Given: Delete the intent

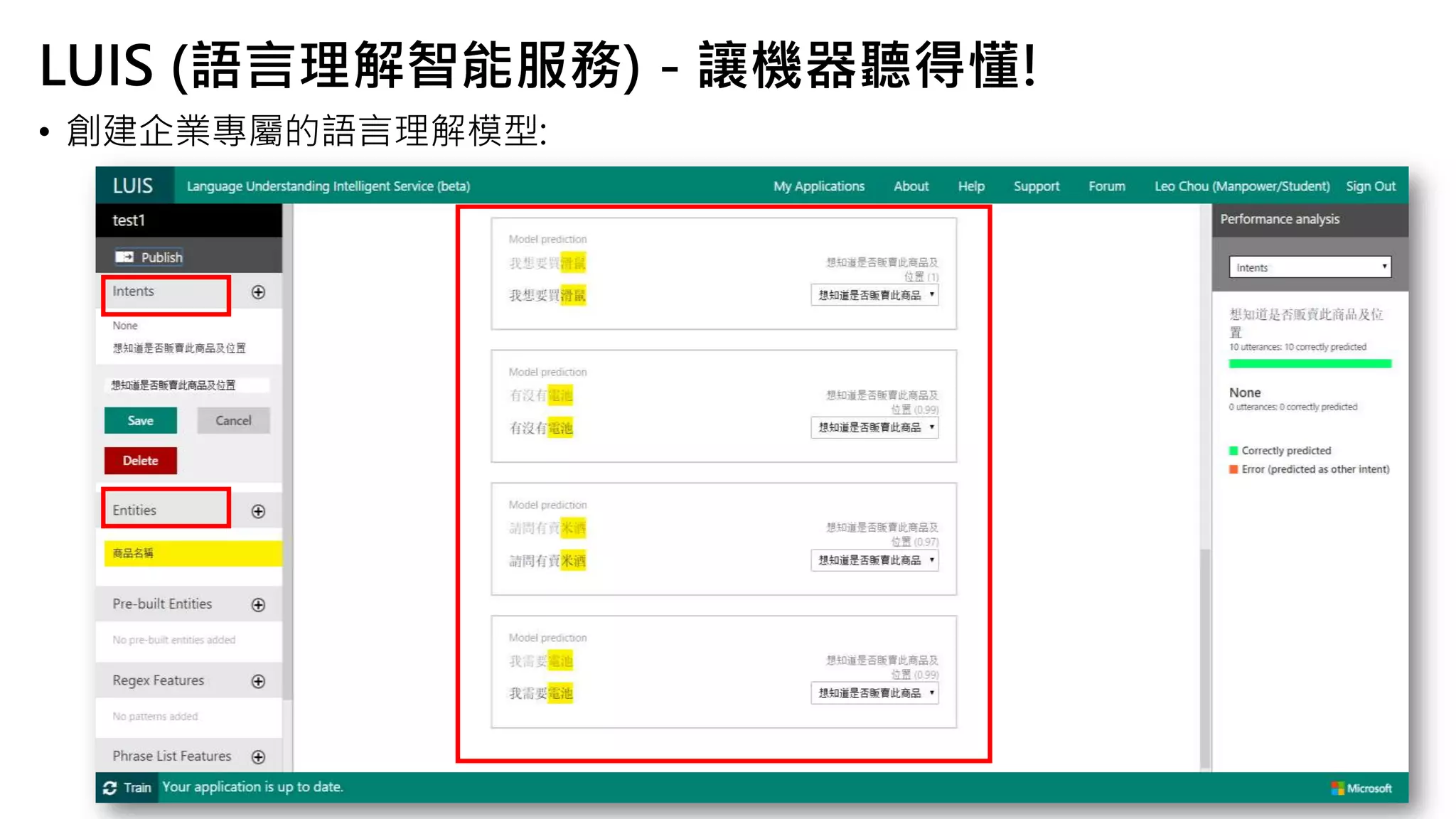Looking at the screenshot, I should pos(140,461).
